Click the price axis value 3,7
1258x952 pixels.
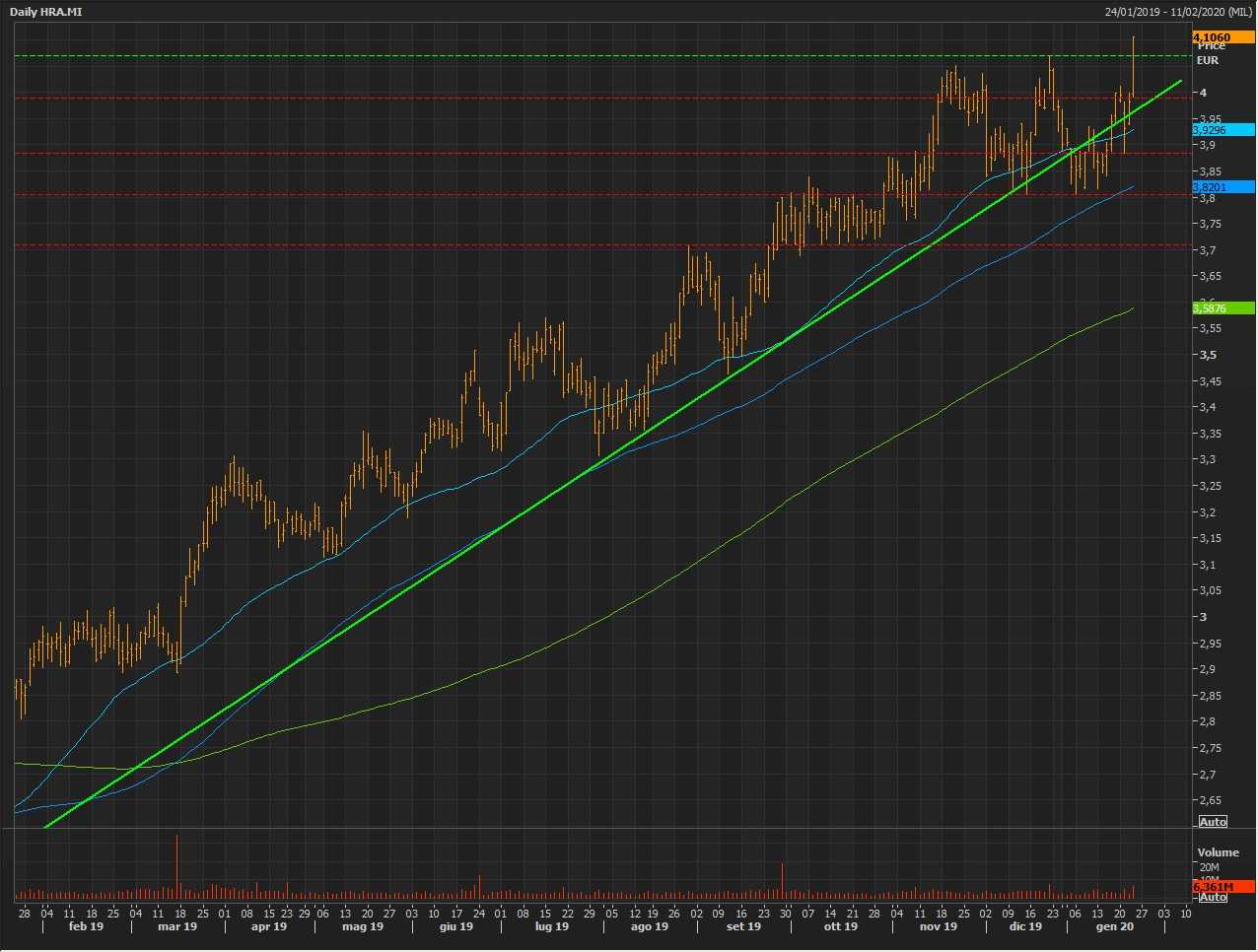tap(1207, 250)
